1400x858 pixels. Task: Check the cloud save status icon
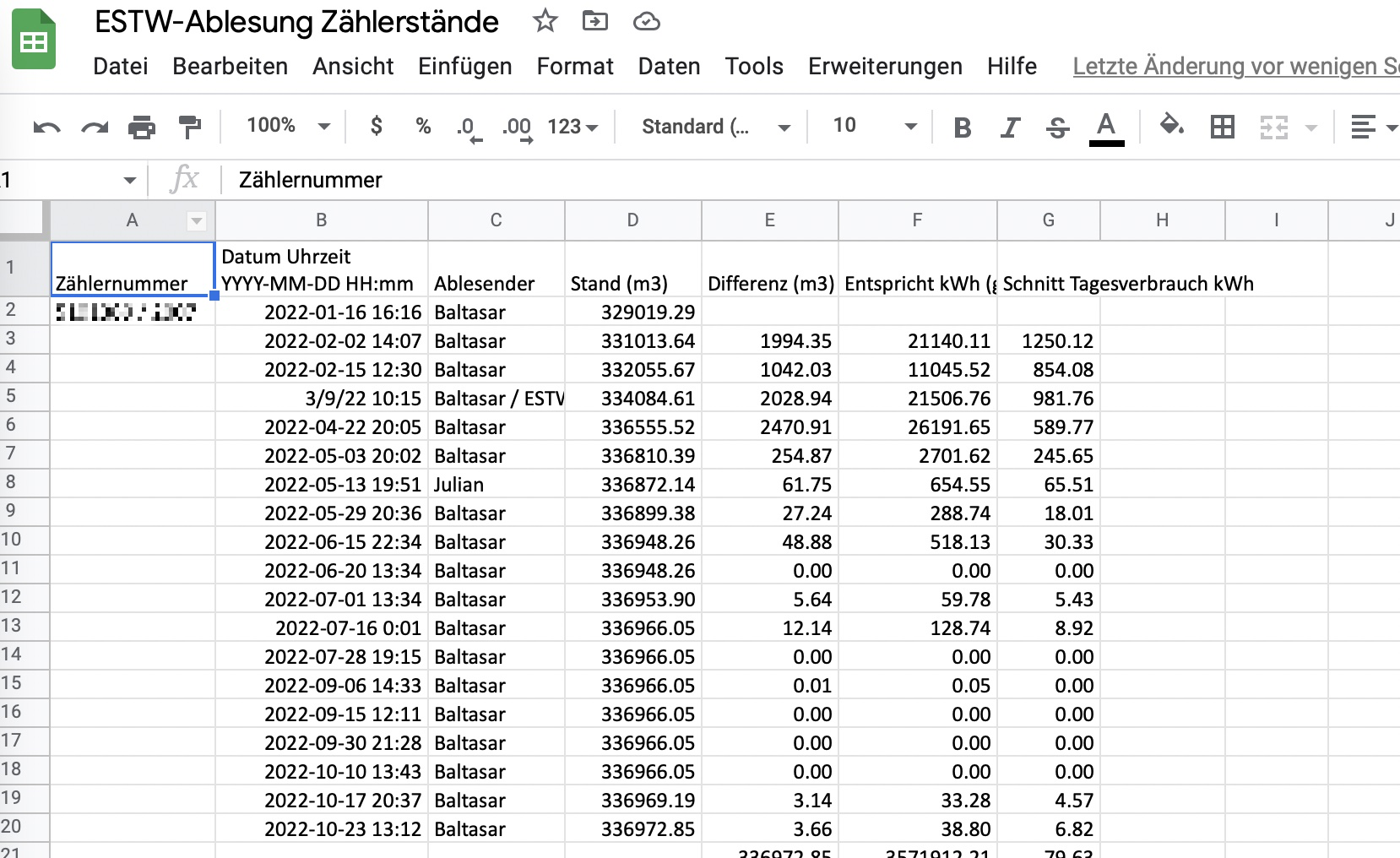pos(646,21)
